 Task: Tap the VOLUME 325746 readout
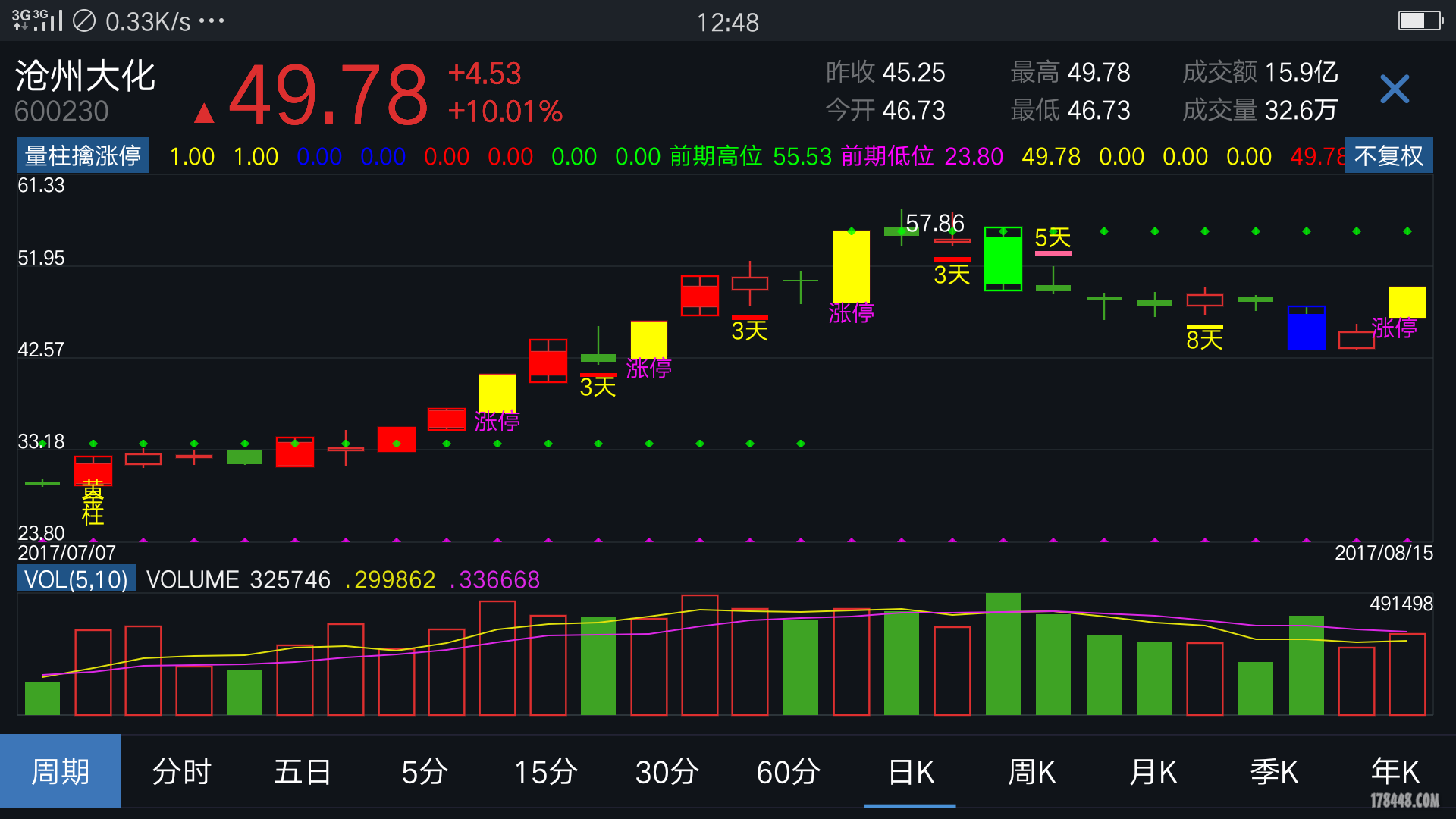click(238, 580)
